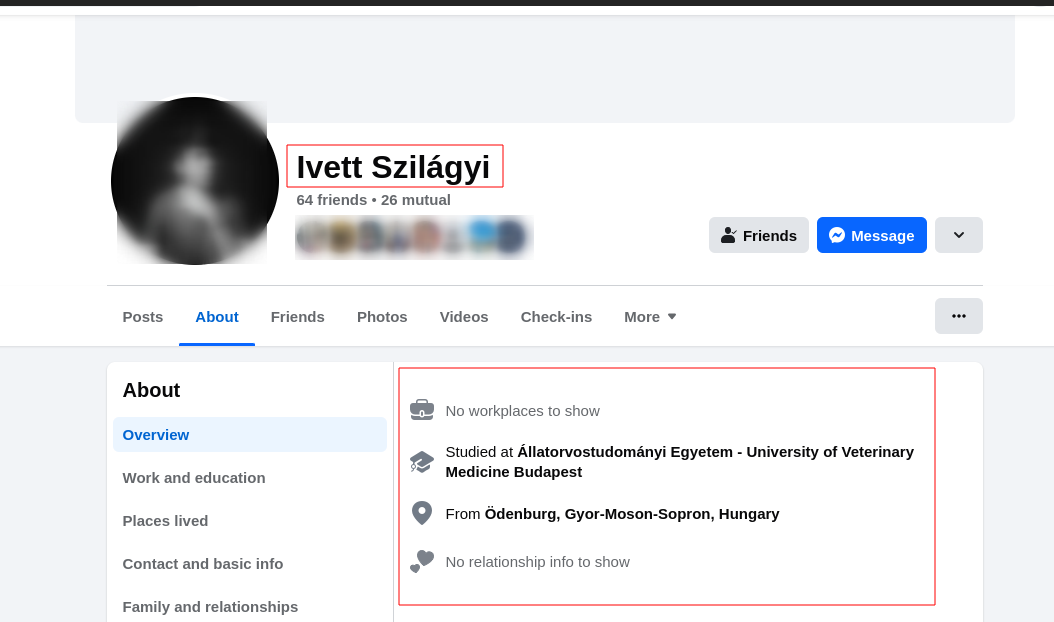Open the Check-ins tab

(x=556, y=316)
